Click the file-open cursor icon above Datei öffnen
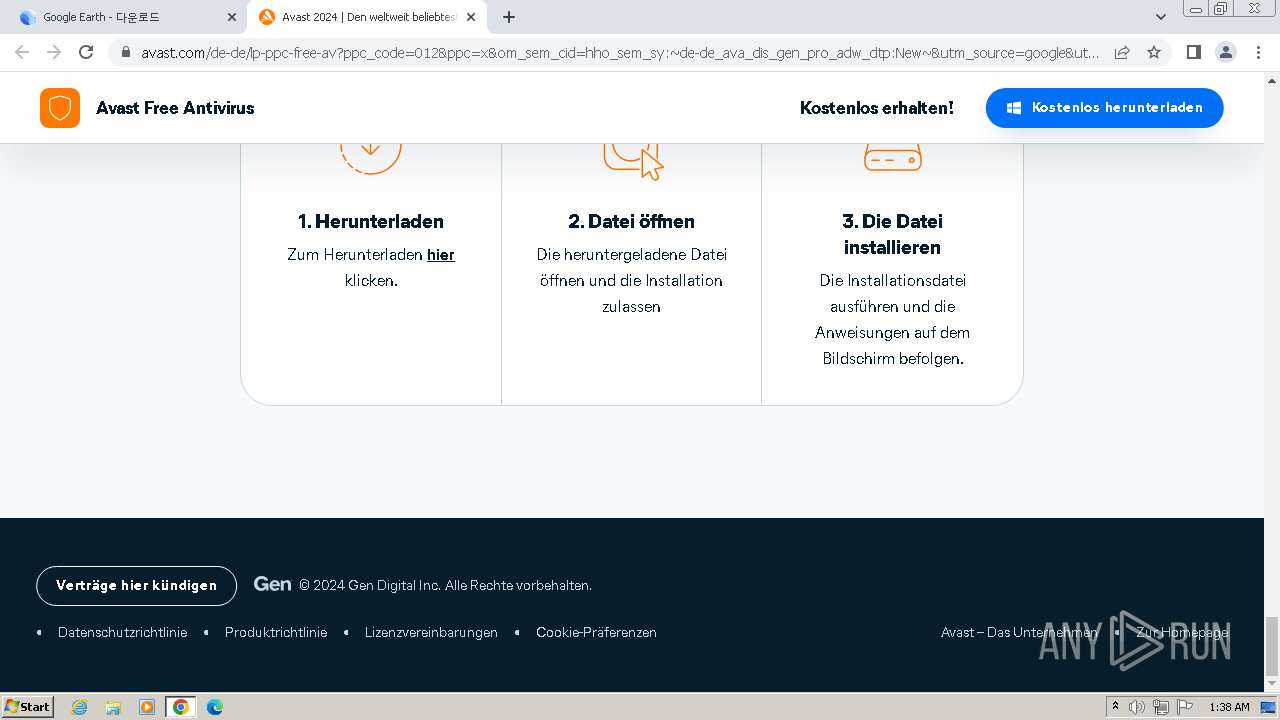This screenshot has width=1280, height=720. pos(633,161)
